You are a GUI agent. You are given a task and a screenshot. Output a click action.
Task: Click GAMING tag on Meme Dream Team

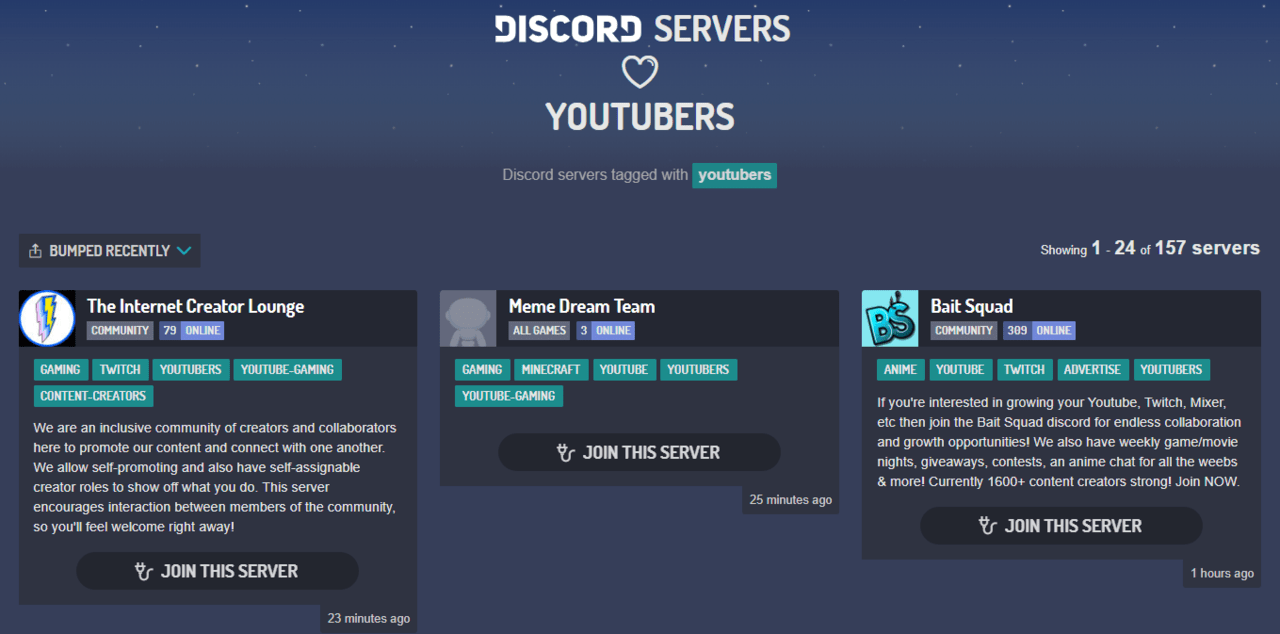pyautogui.click(x=482, y=369)
